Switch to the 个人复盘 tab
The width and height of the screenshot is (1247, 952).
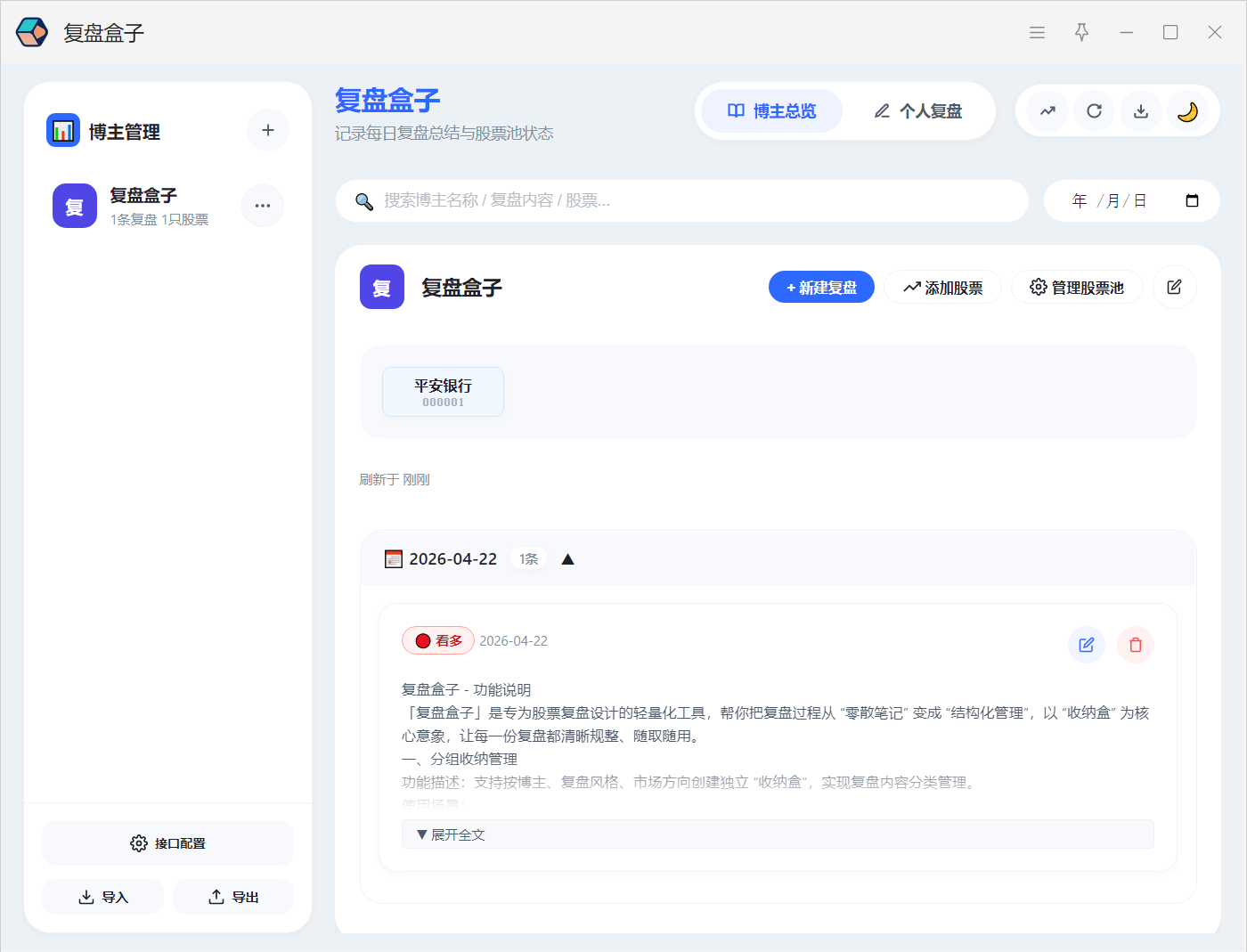(918, 111)
